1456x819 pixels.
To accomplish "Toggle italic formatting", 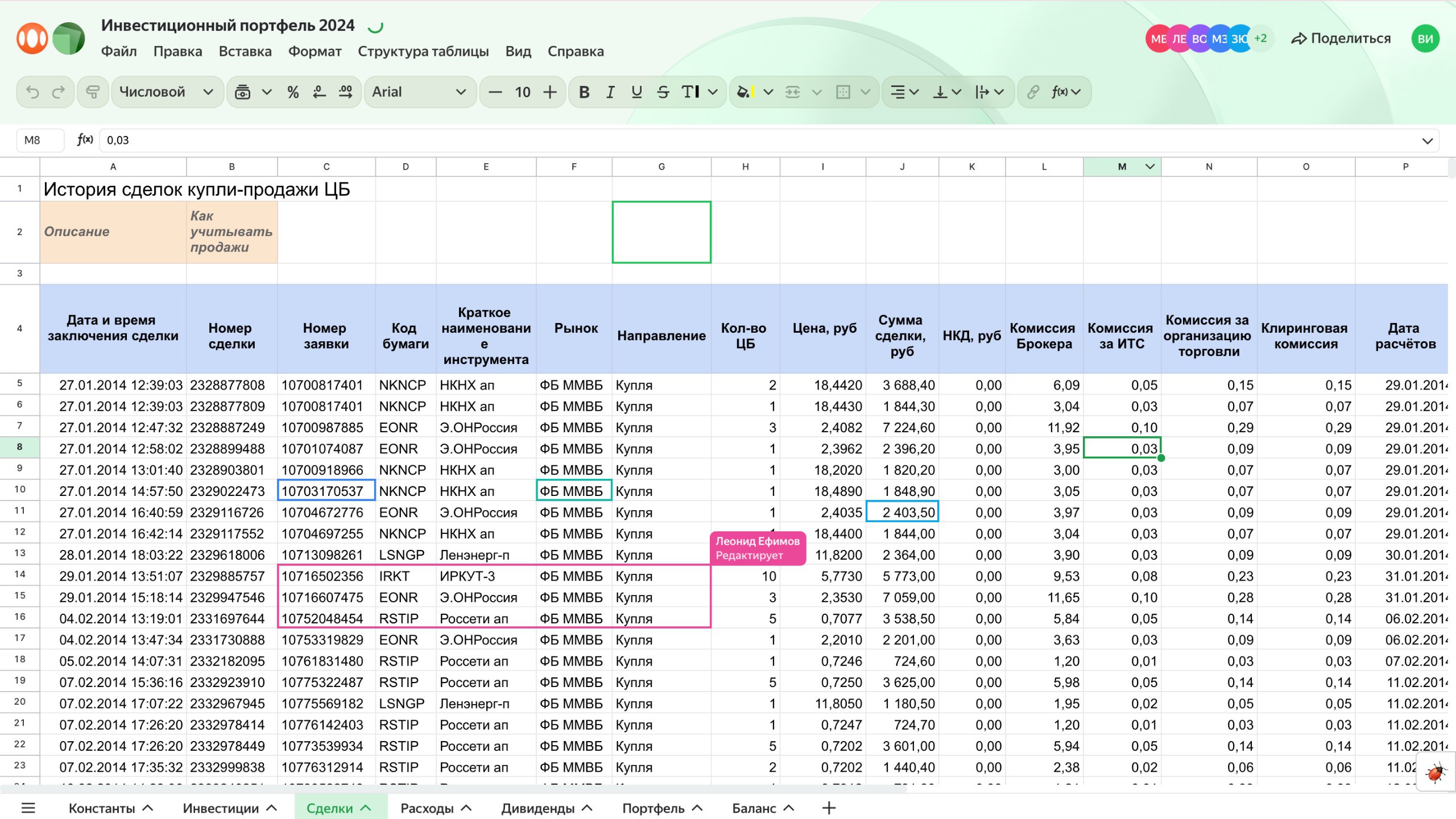I will [x=610, y=92].
